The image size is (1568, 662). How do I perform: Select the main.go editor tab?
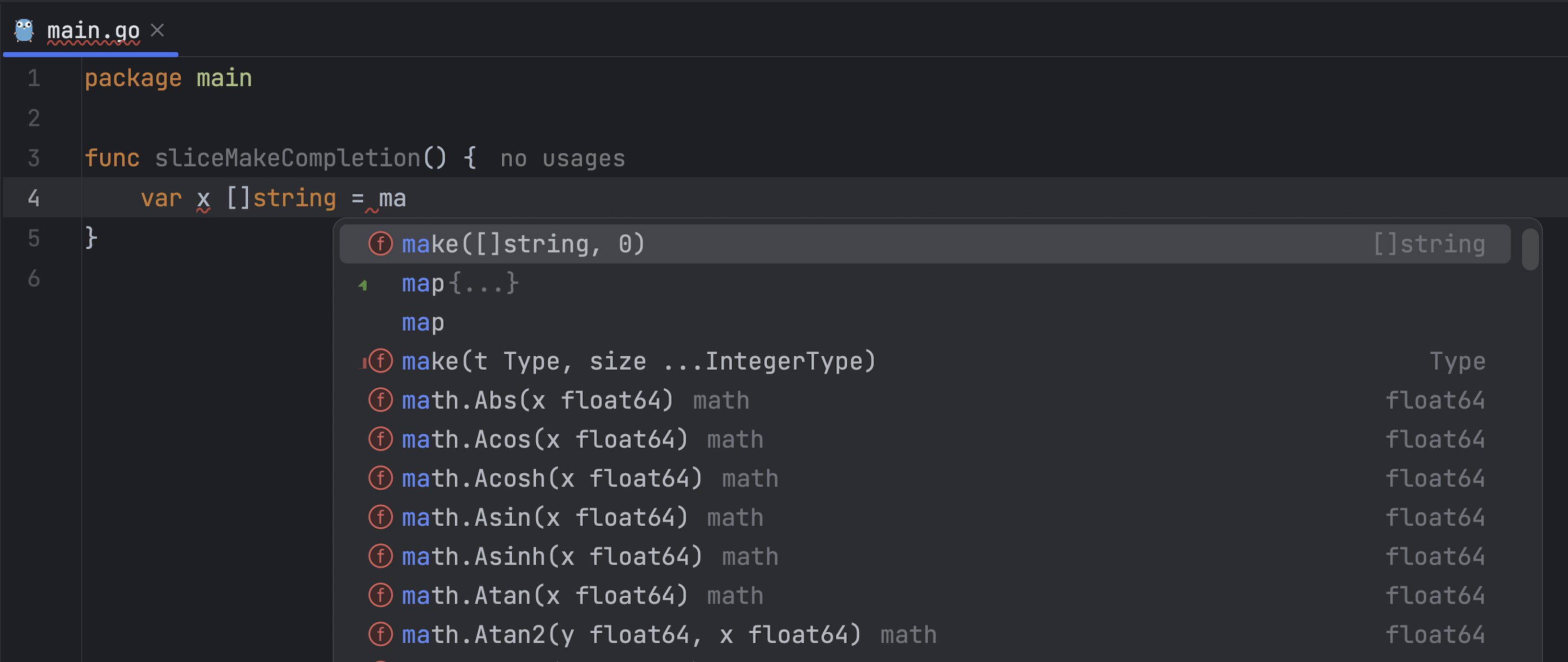(93, 30)
